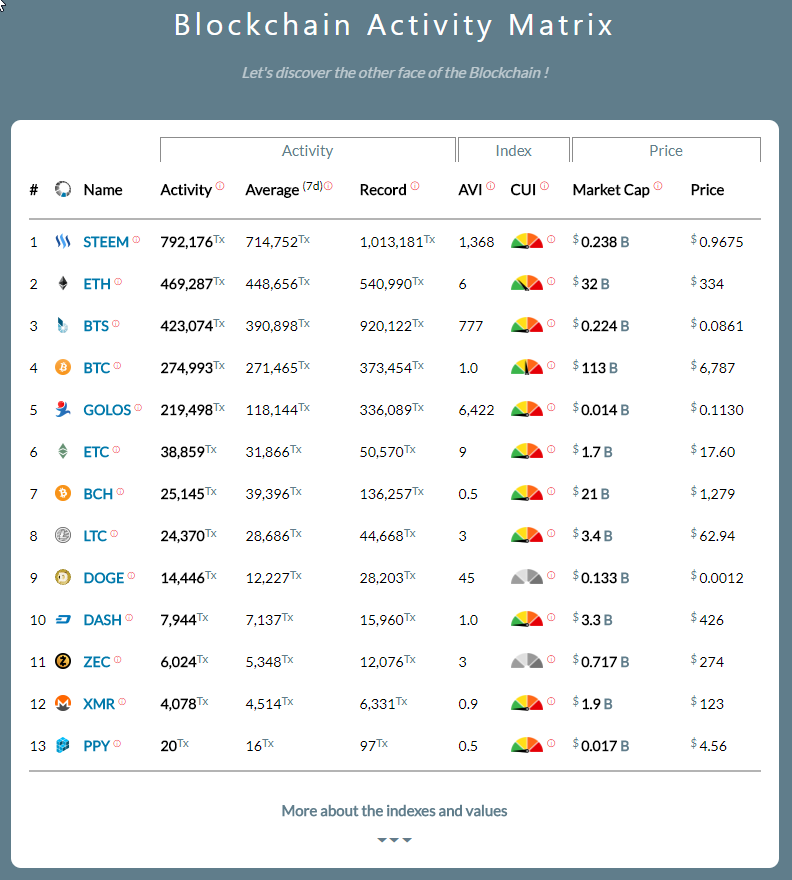
Task: Click info icon next to BTC name
Action: point(117,366)
